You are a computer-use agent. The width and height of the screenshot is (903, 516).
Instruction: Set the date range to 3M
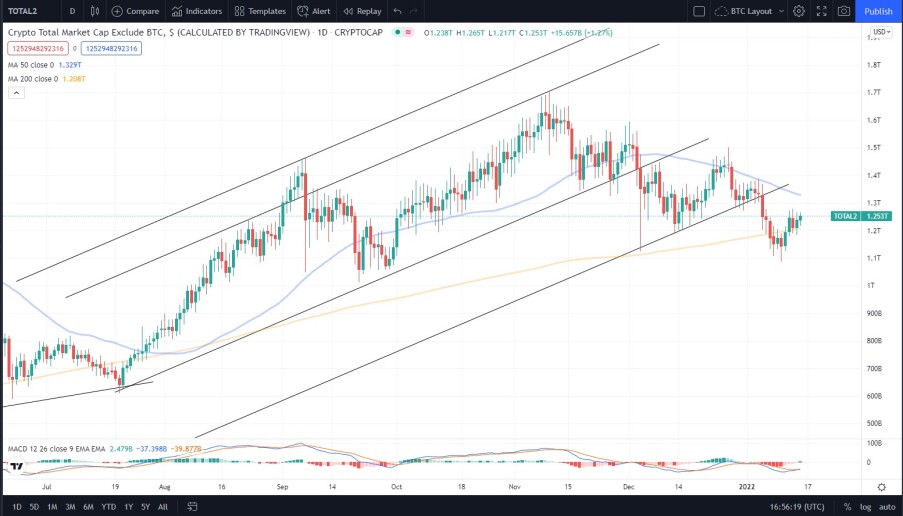coord(70,507)
